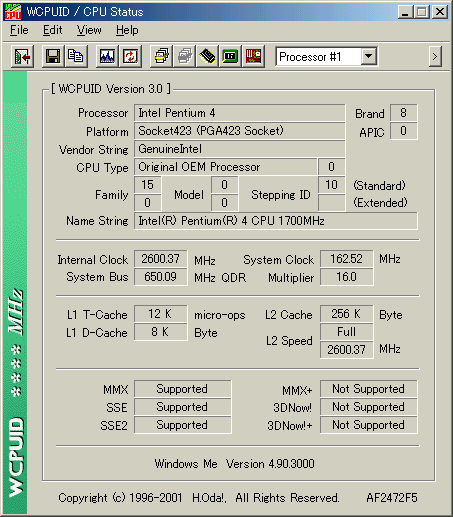
Task: Click the AF2472F5 code text
Action: click(x=392, y=498)
